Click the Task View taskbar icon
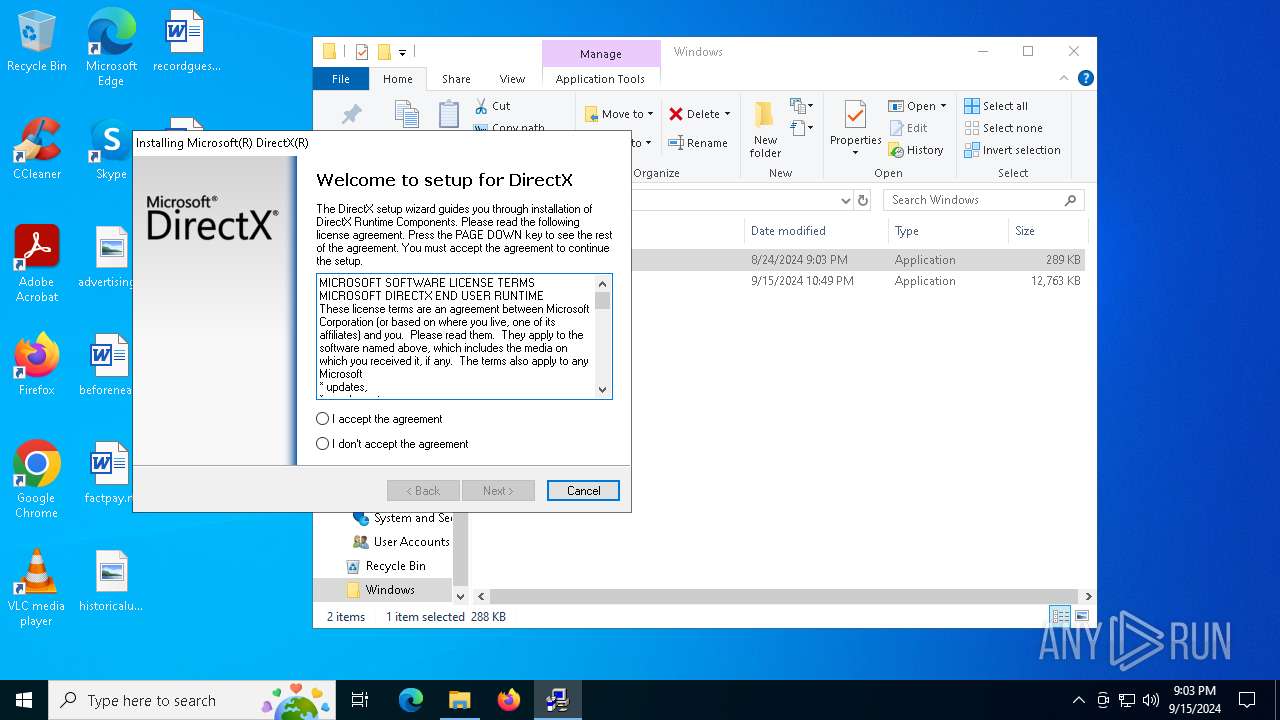This screenshot has width=1280, height=720. (360, 700)
